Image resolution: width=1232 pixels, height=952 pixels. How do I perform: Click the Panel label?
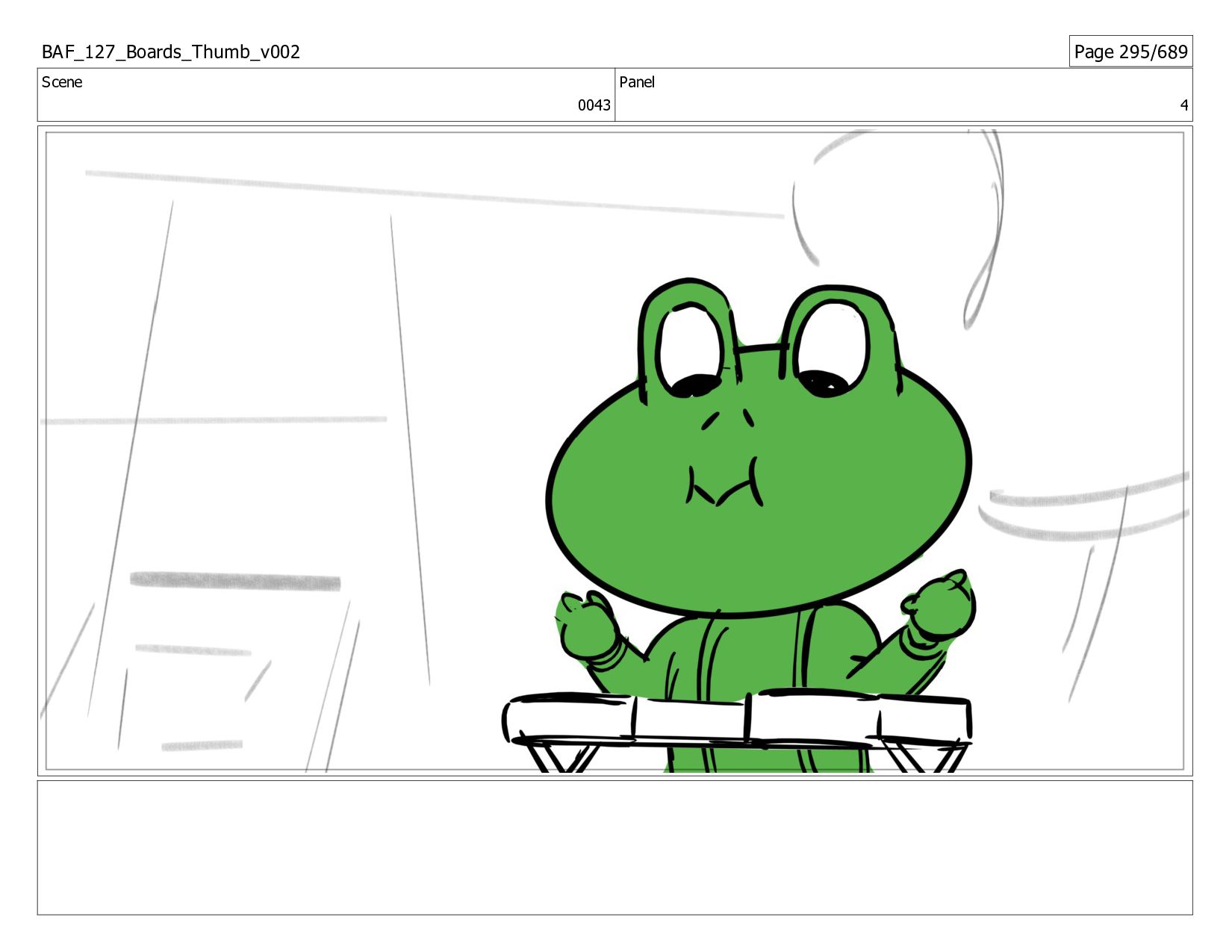637,82
